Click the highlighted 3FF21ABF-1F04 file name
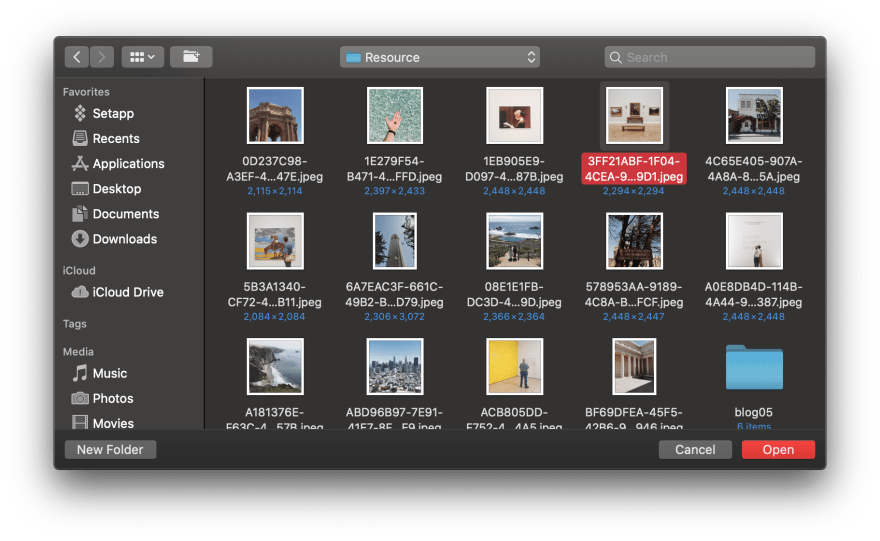Image resolution: width=880 pixels, height=541 pixels. 634,169
